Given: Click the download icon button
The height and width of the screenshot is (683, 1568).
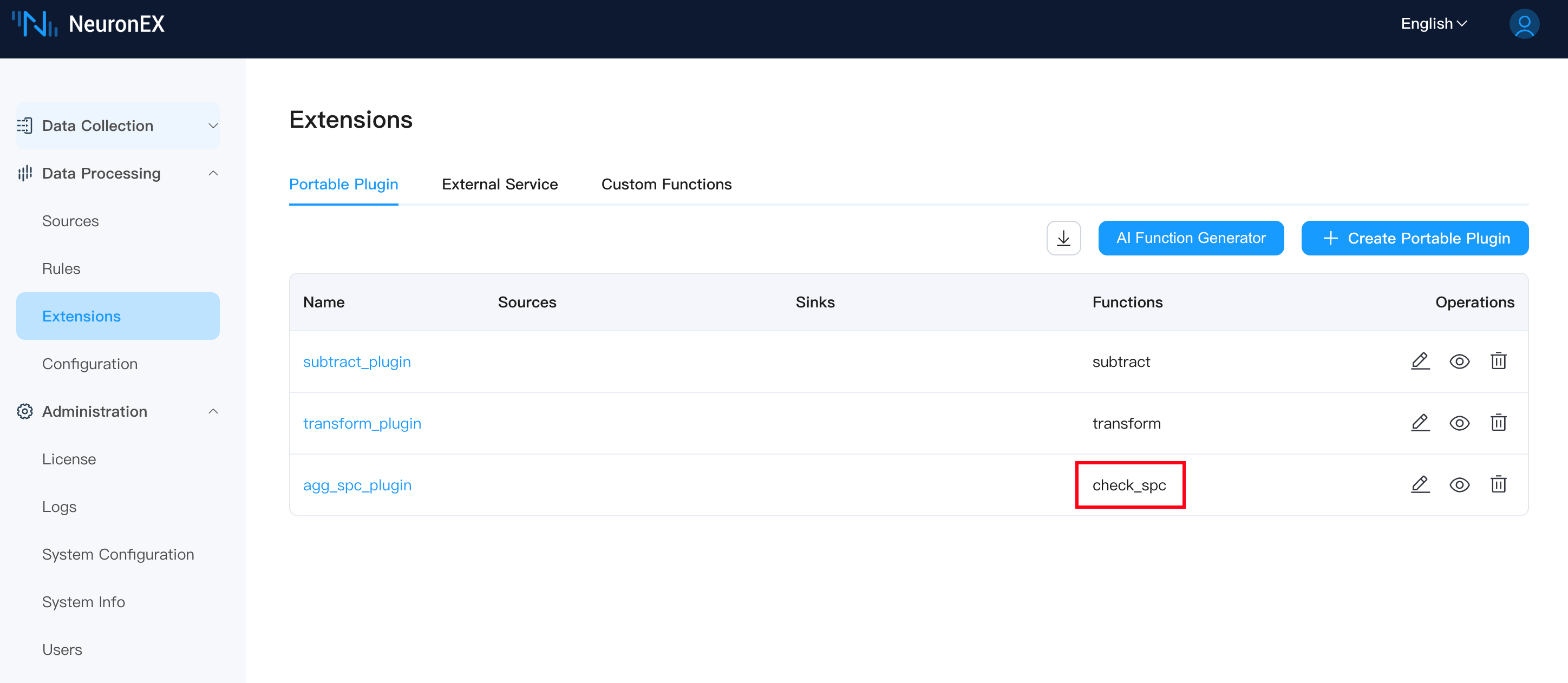Looking at the screenshot, I should 1063,239.
